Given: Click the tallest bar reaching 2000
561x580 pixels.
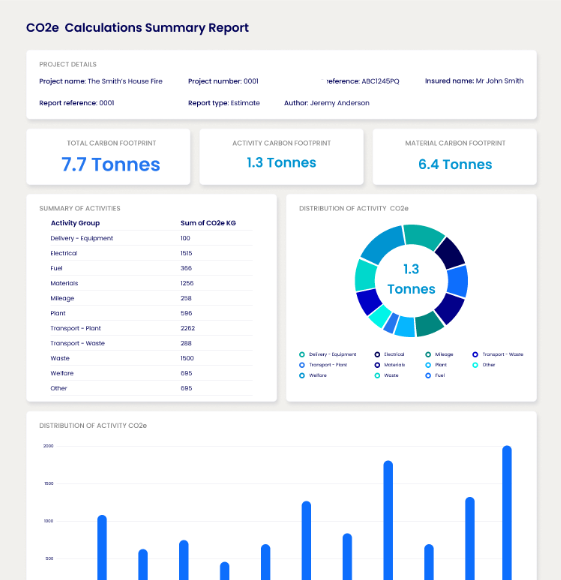Looking at the screenshot, I should point(507,513).
